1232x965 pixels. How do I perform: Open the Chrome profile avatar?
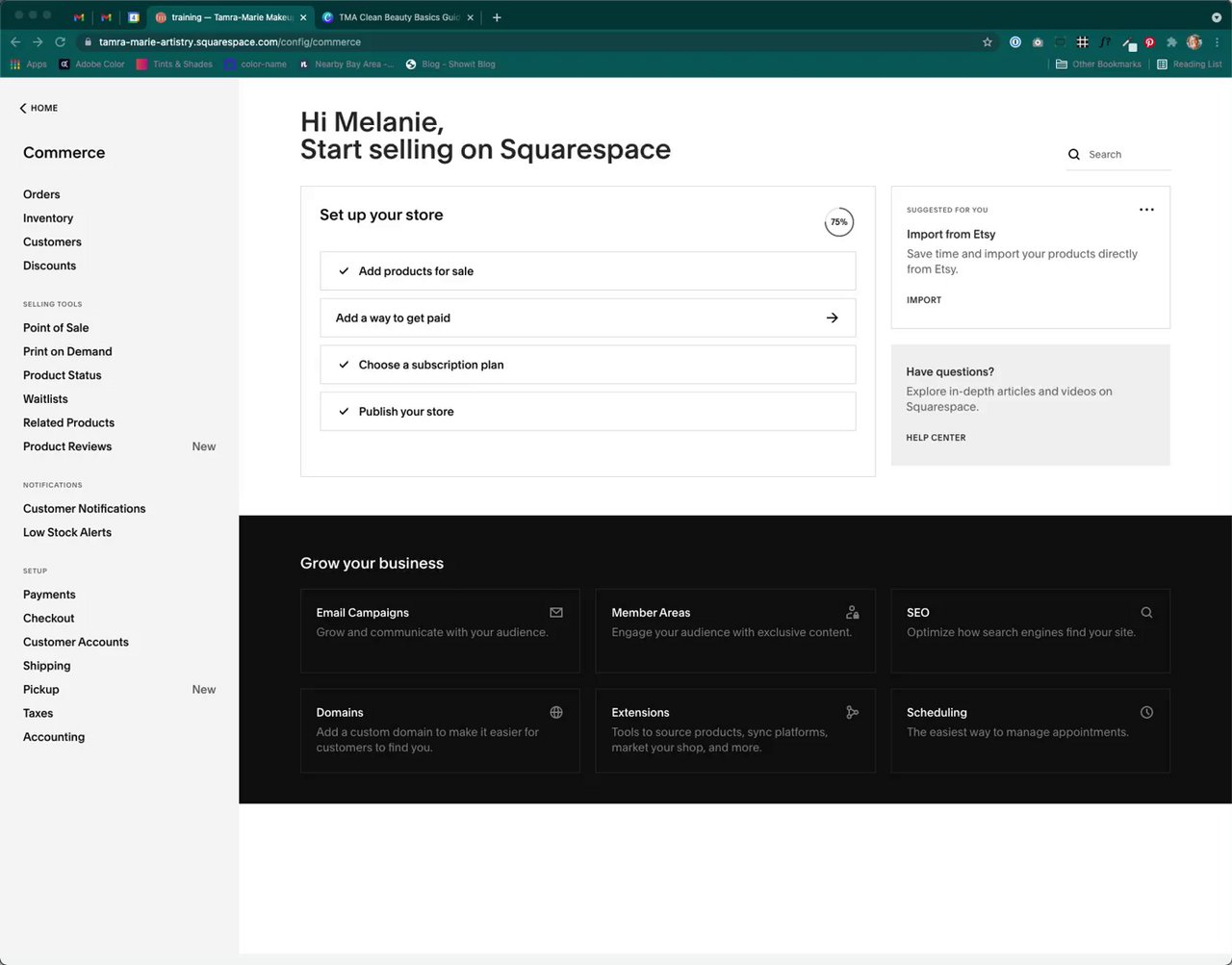tap(1194, 42)
